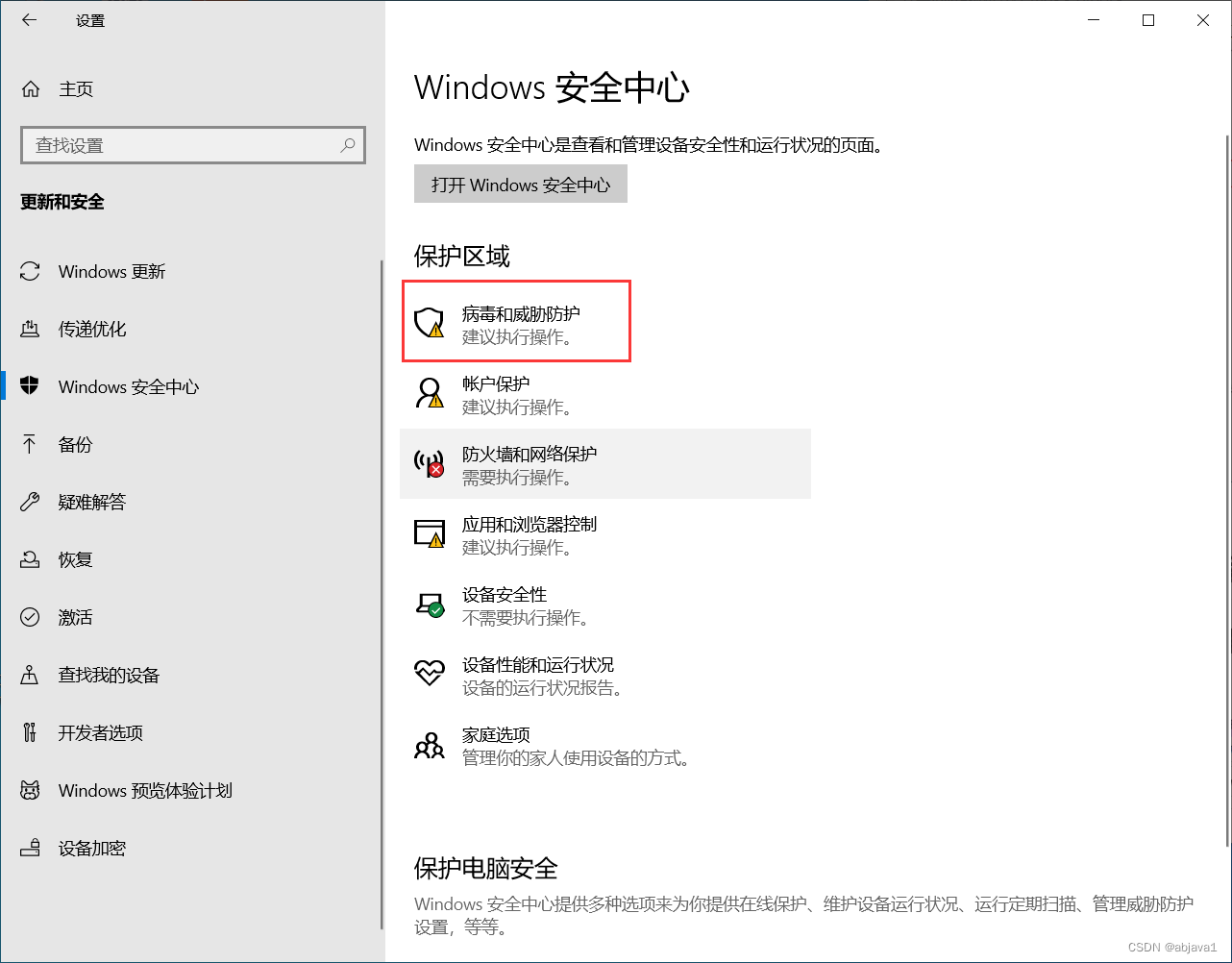Click the Windows 预览体验计划 cat icon
Viewport: 1232px width, 963px height.
[31, 790]
